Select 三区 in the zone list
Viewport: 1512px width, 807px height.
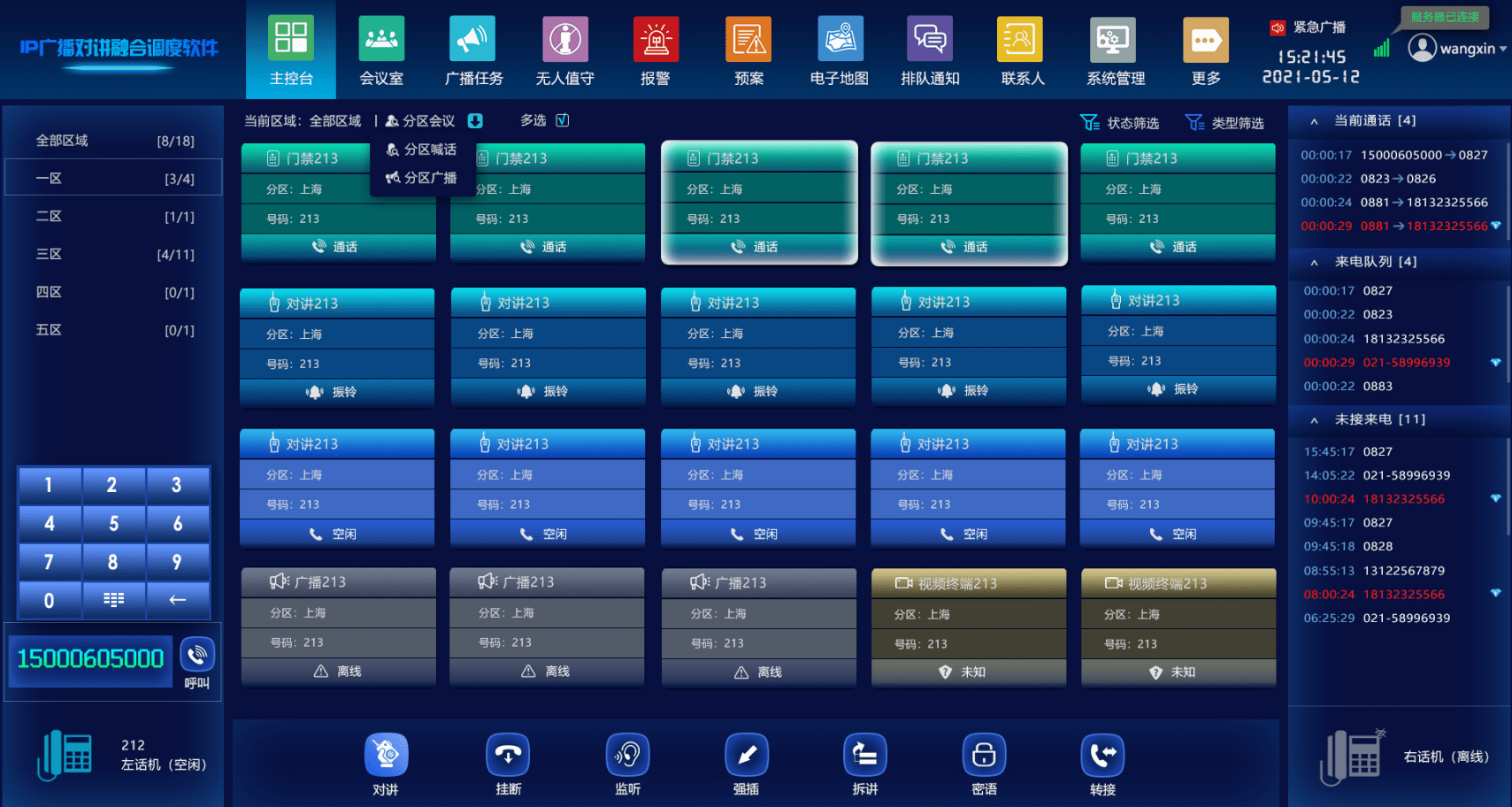click(x=114, y=254)
